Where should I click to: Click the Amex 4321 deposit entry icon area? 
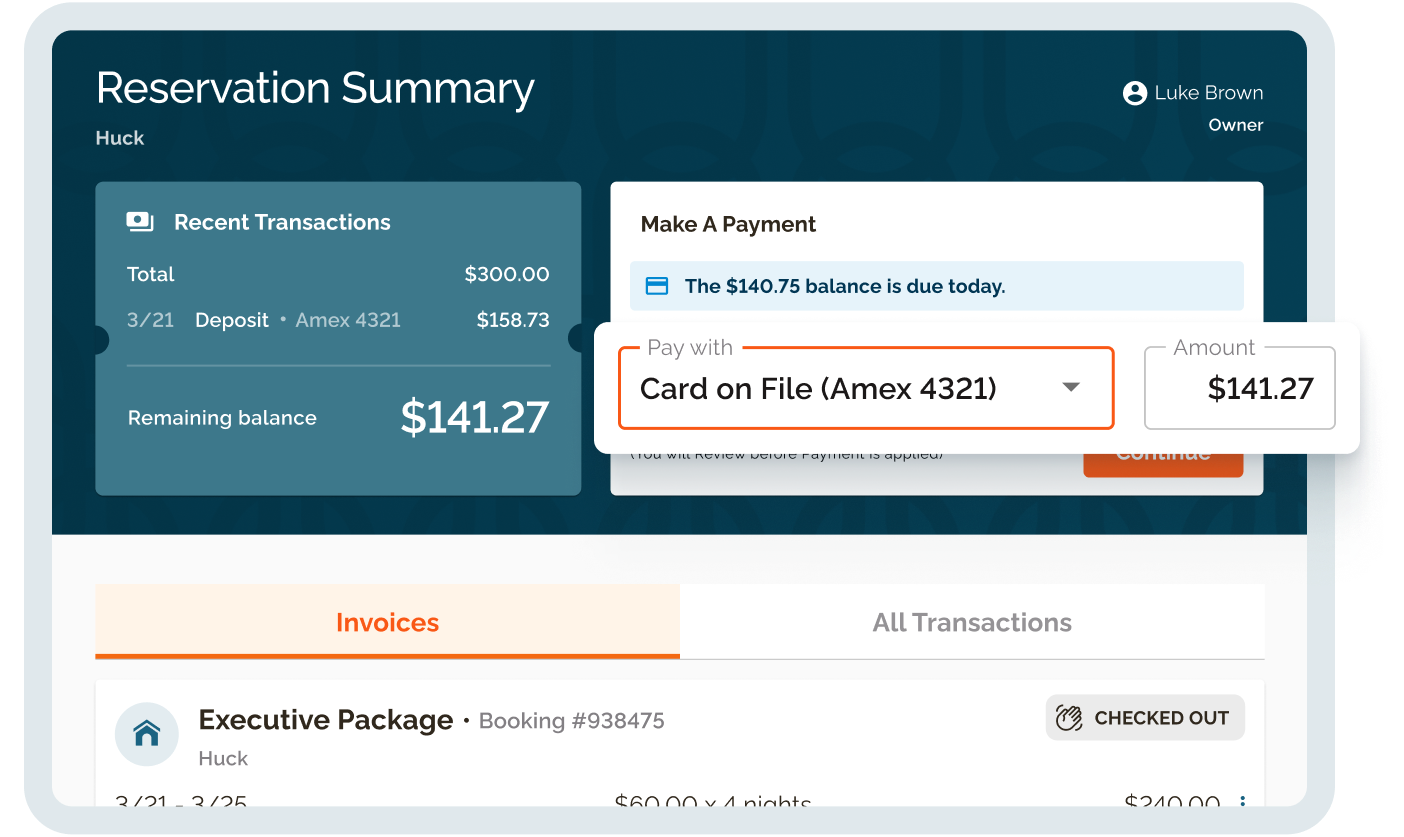(347, 320)
